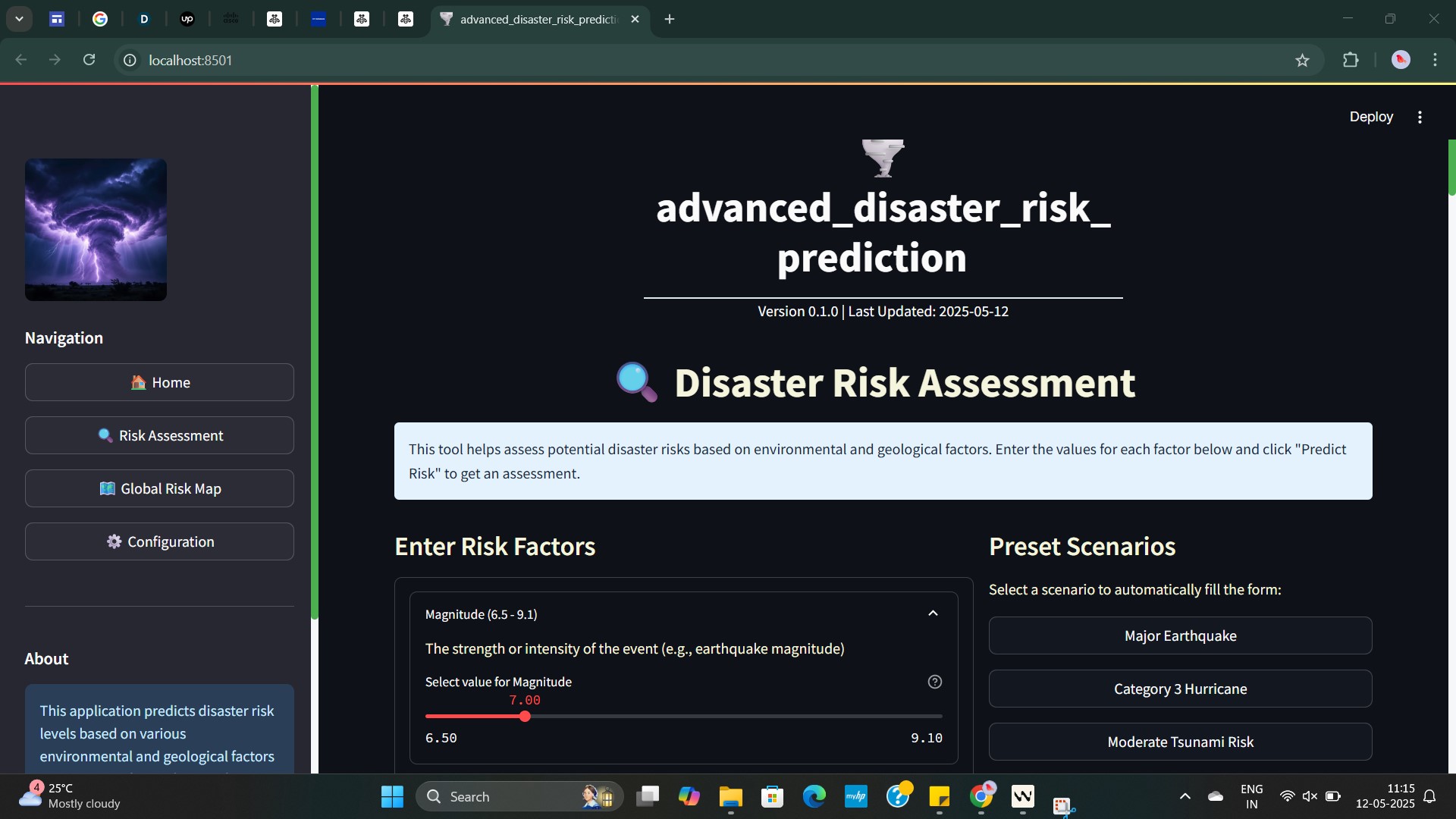
Task: Open the Global Risk Map page
Action: point(159,488)
